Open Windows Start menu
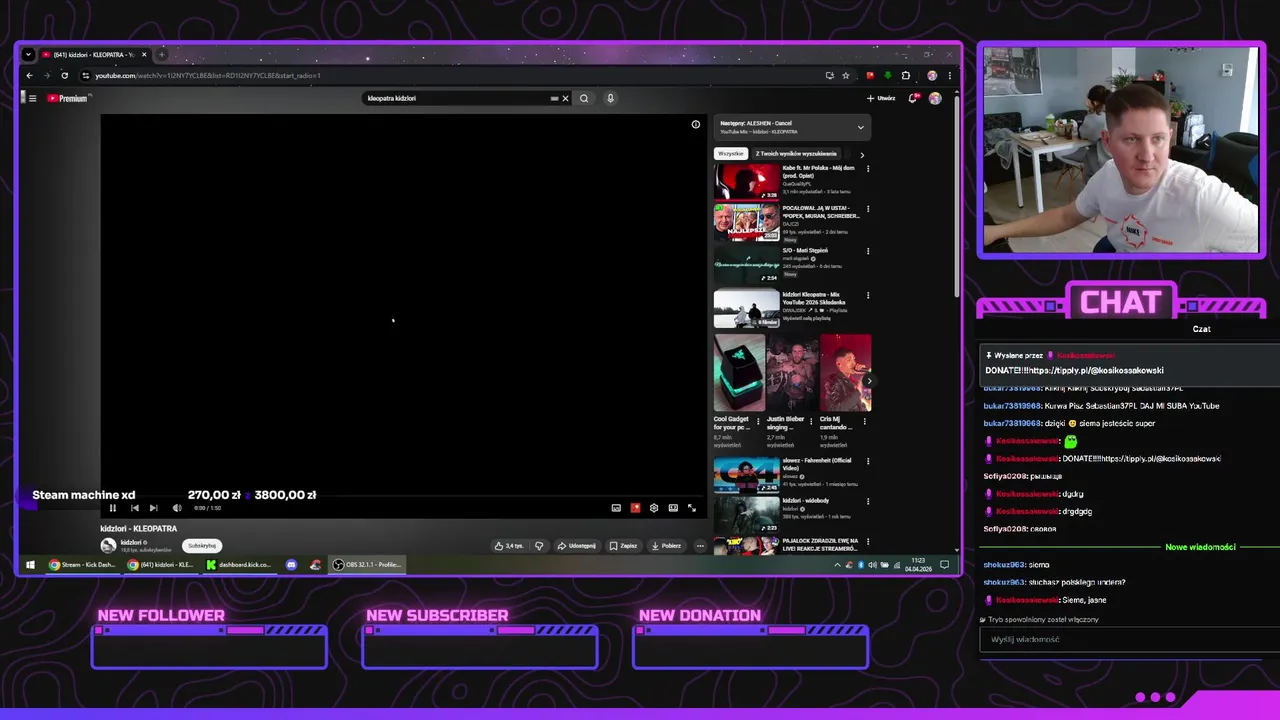Screen dimensions: 1280x720 pos(29,565)
